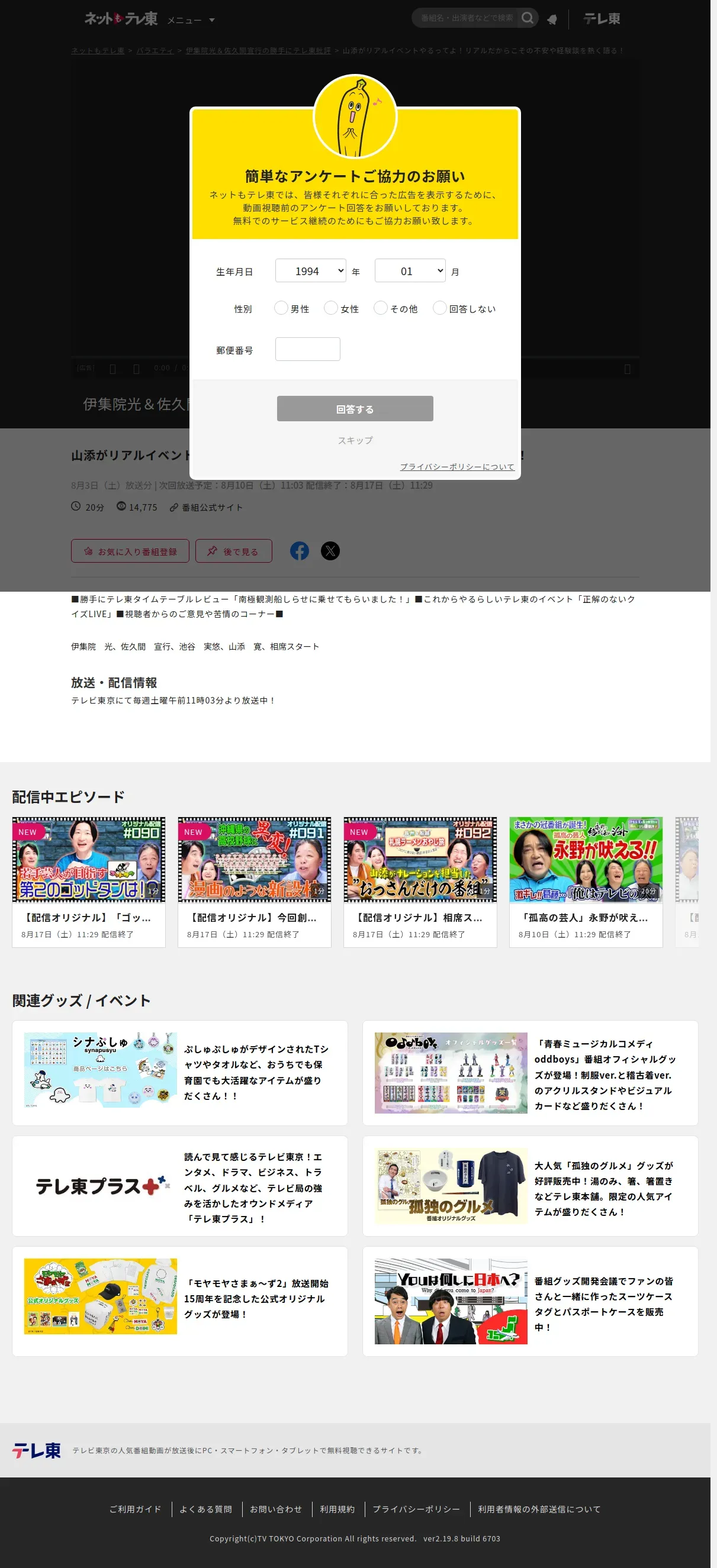
Task: Click the footer テレ東 logo
Action: click(x=37, y=1450)
